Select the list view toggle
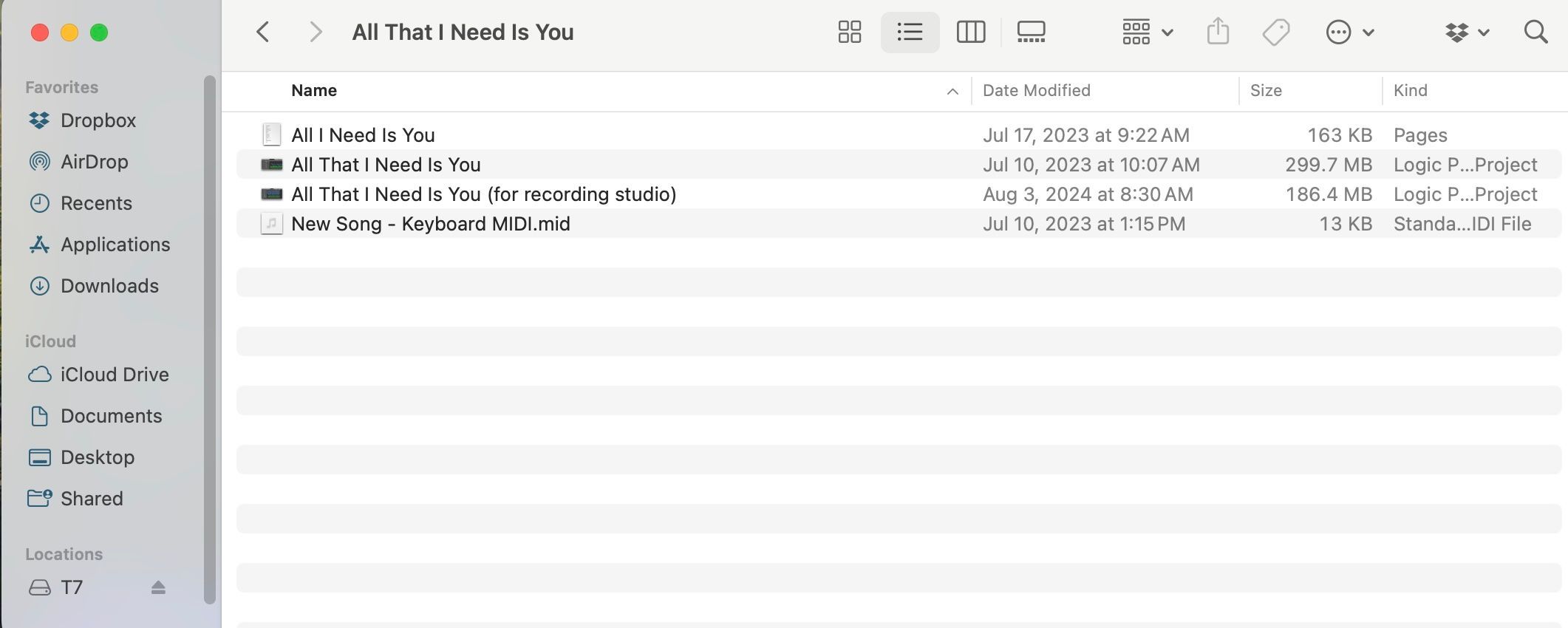The height and width of the screenshot is (628, 1568). point(910,32)
